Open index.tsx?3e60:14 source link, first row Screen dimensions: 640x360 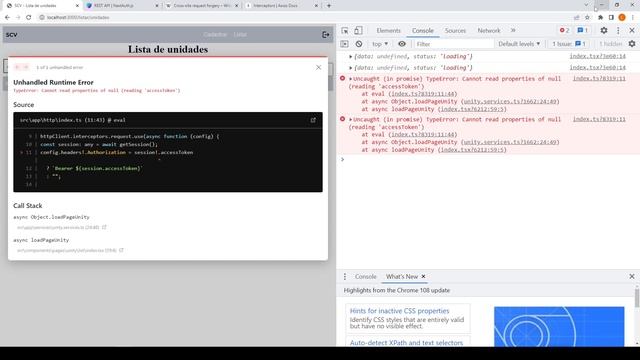click(x=597, y=56)
